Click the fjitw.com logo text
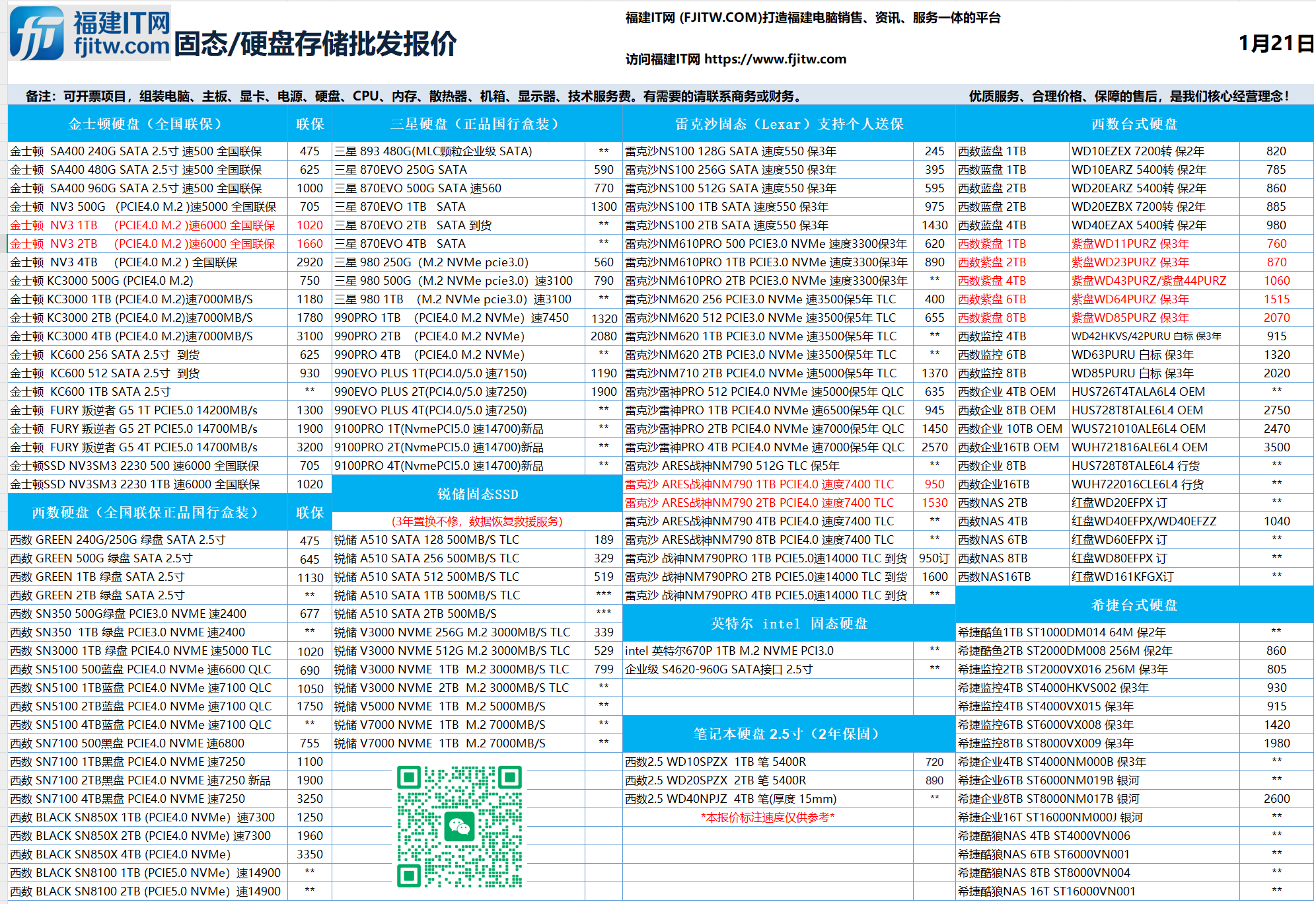Image resolution: width=1316 pixels, height=904 pixels. [122, 46]
